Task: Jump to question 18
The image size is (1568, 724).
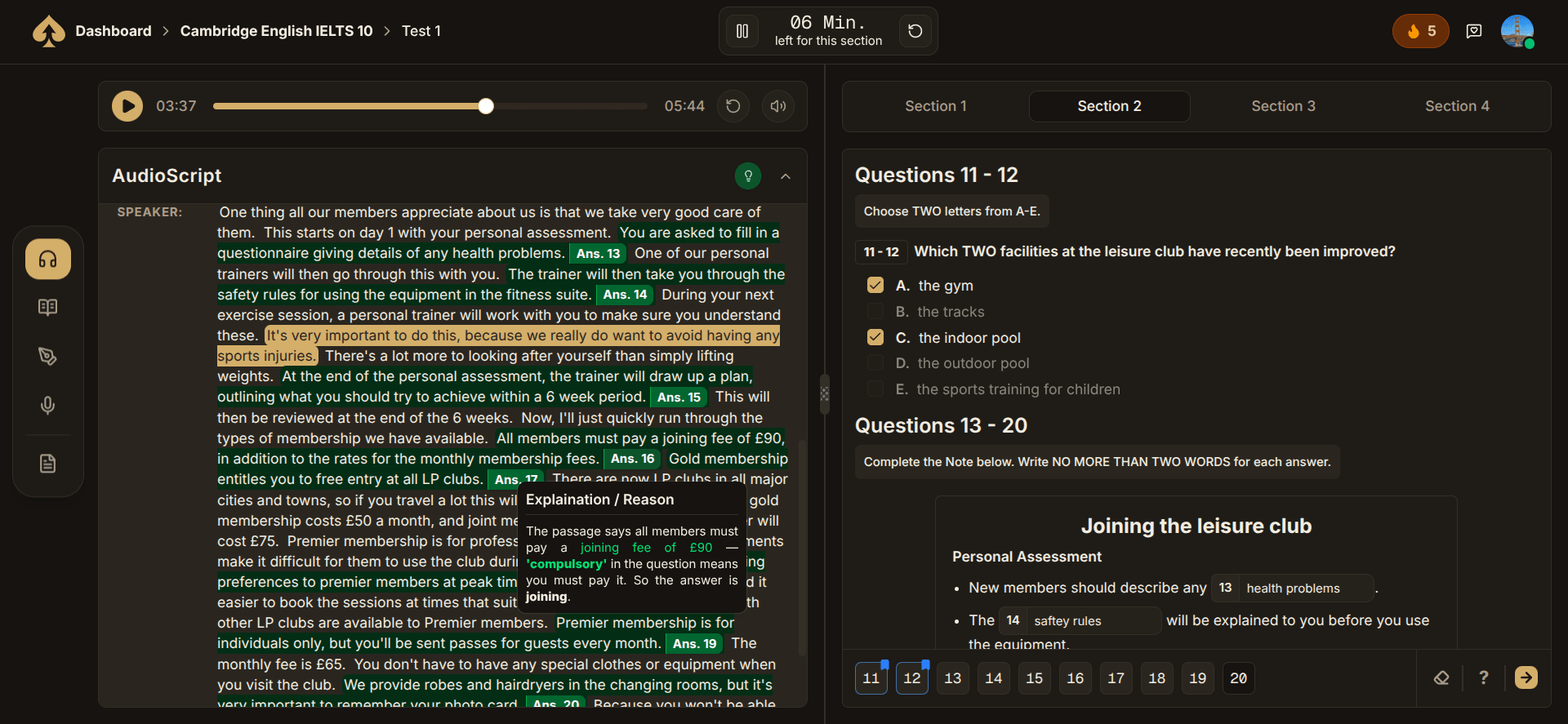Action: tap(1157, 677)
